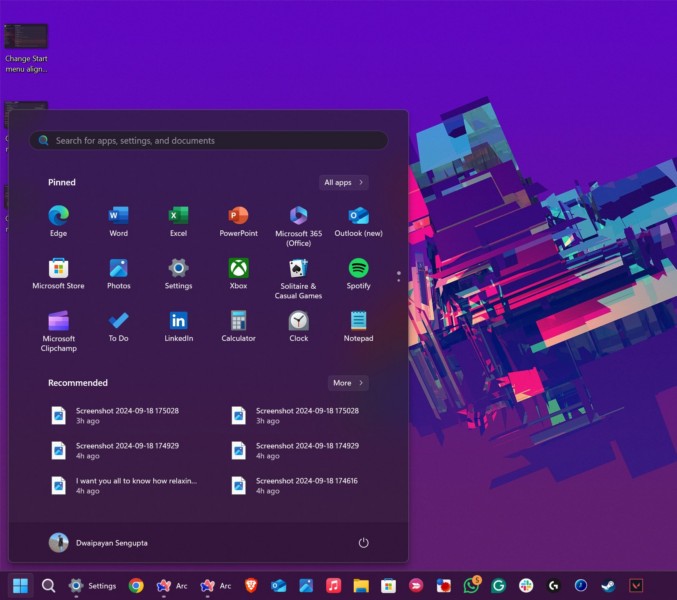This screenshot has height=600, width=677.
Task: Show More recommended items
Action: click(348, 383)
